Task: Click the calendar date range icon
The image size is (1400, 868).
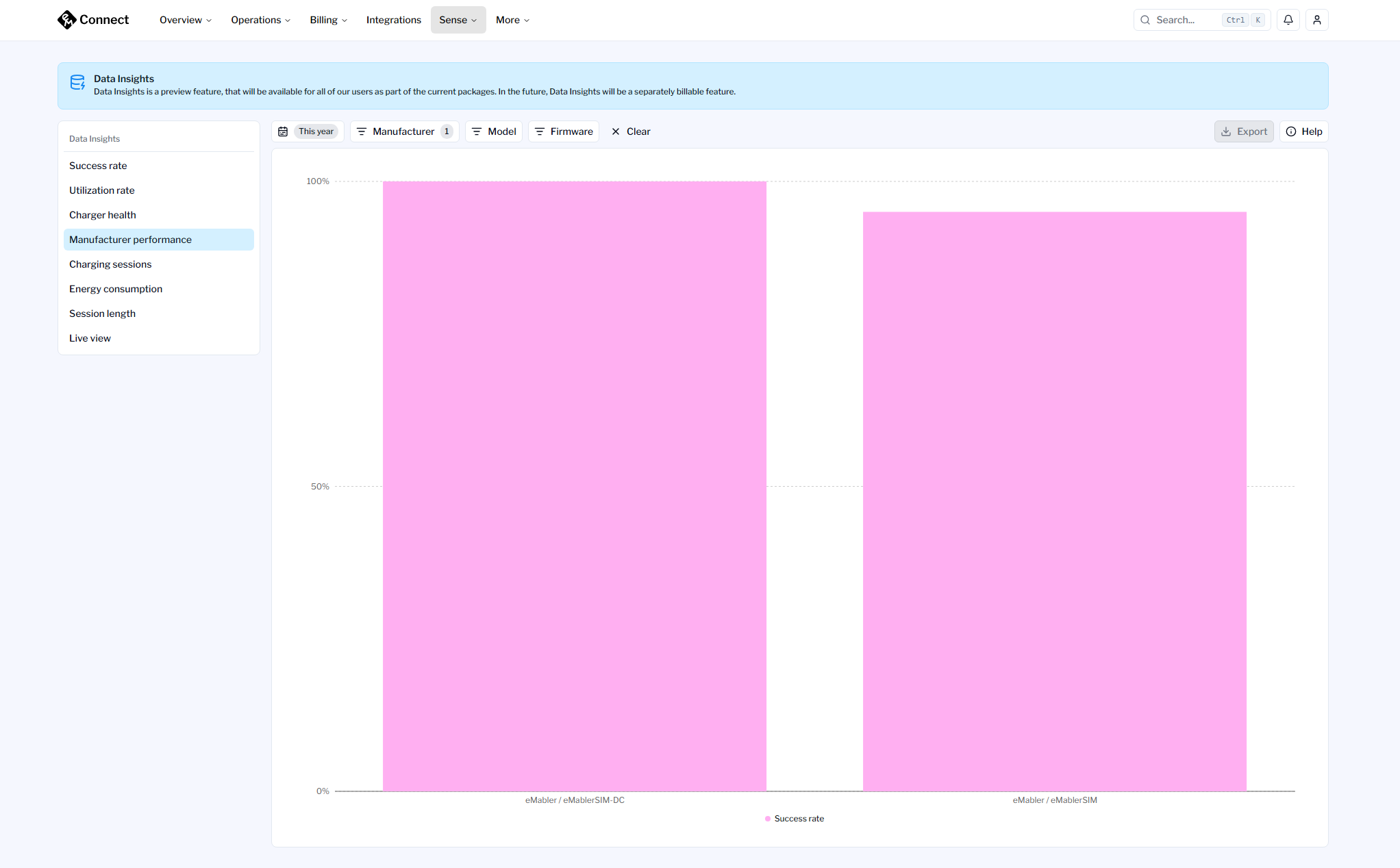Action: pyautogui.click(x=283, y=131)
